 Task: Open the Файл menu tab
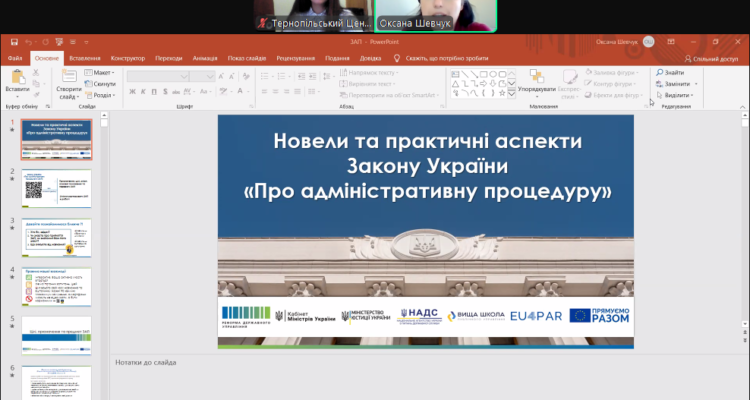pyautogui.click(x=15, y=59)
